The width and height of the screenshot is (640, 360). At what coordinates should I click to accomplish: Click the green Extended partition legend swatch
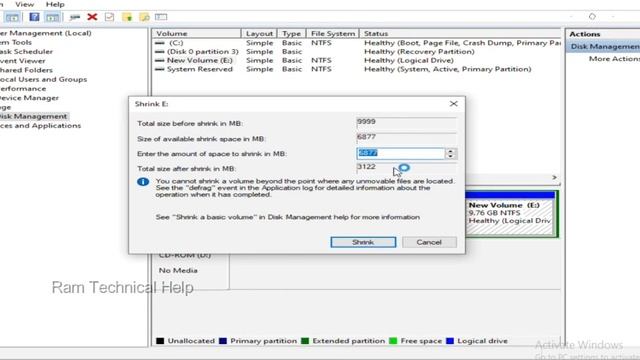pyautogui.click(x=305, y=341)
